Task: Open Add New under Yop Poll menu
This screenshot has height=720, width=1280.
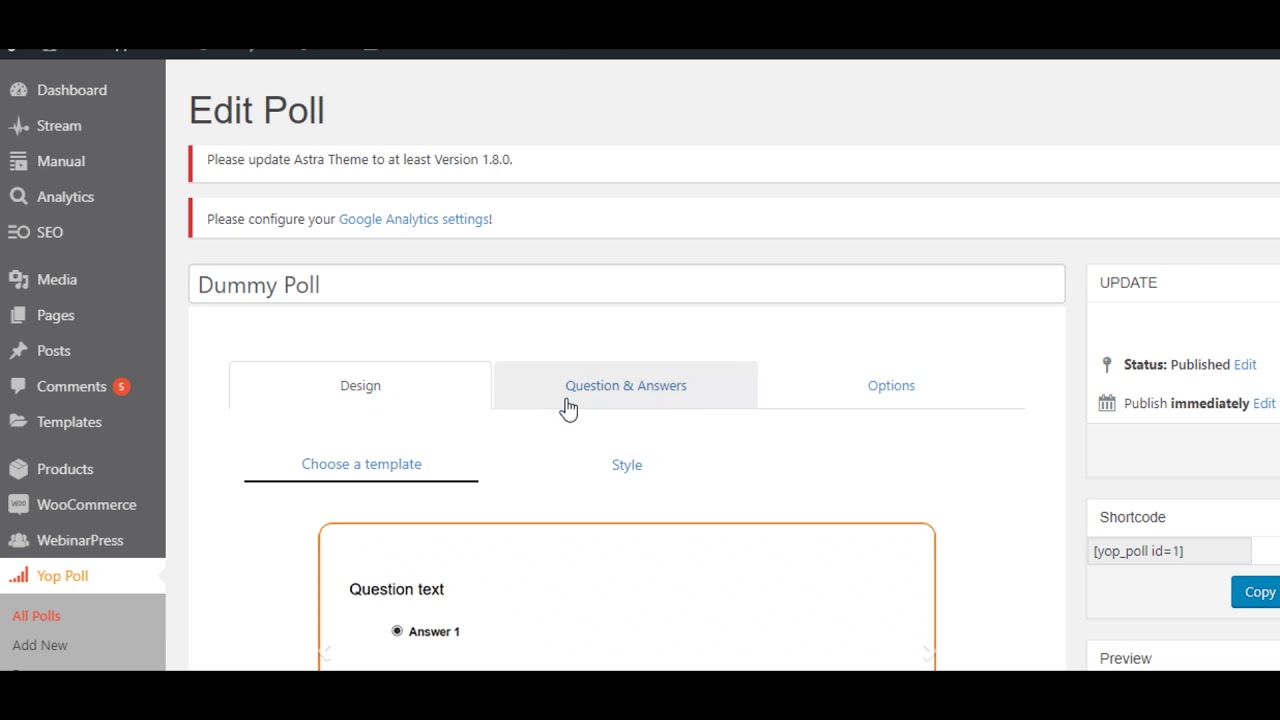Action: click(40, 646)
